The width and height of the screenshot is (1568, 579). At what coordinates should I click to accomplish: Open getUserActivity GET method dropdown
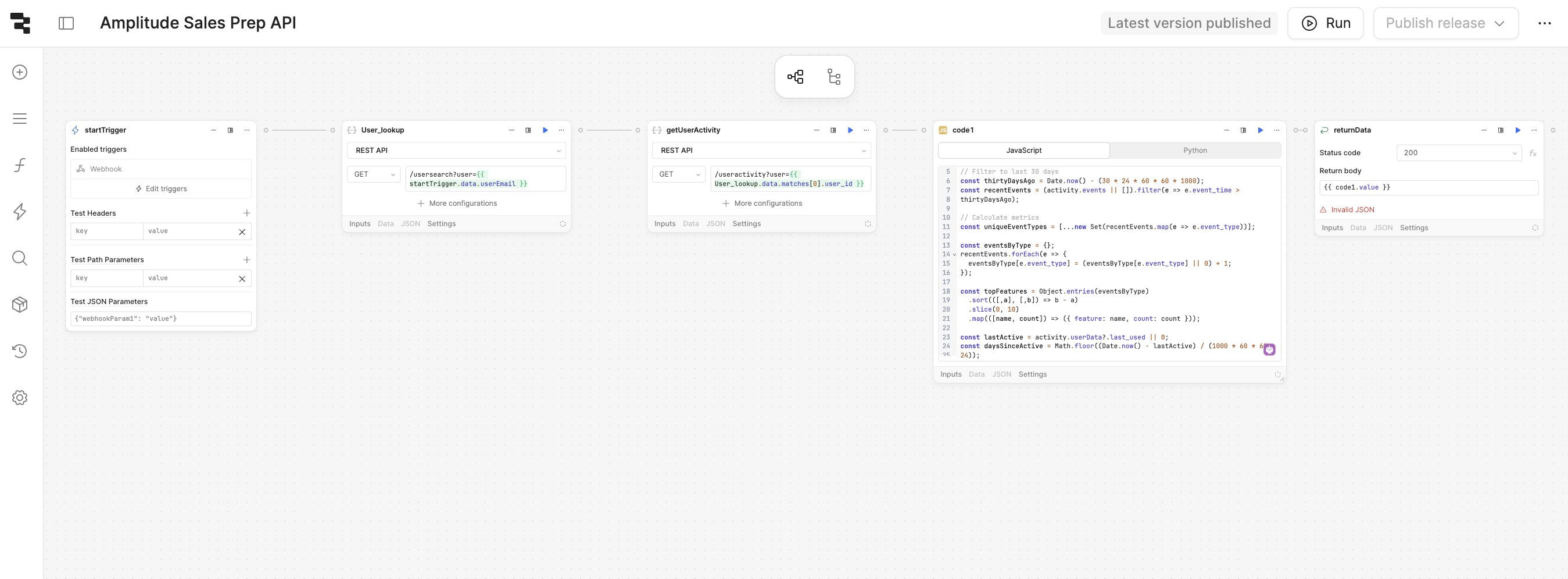coord(679,174)
